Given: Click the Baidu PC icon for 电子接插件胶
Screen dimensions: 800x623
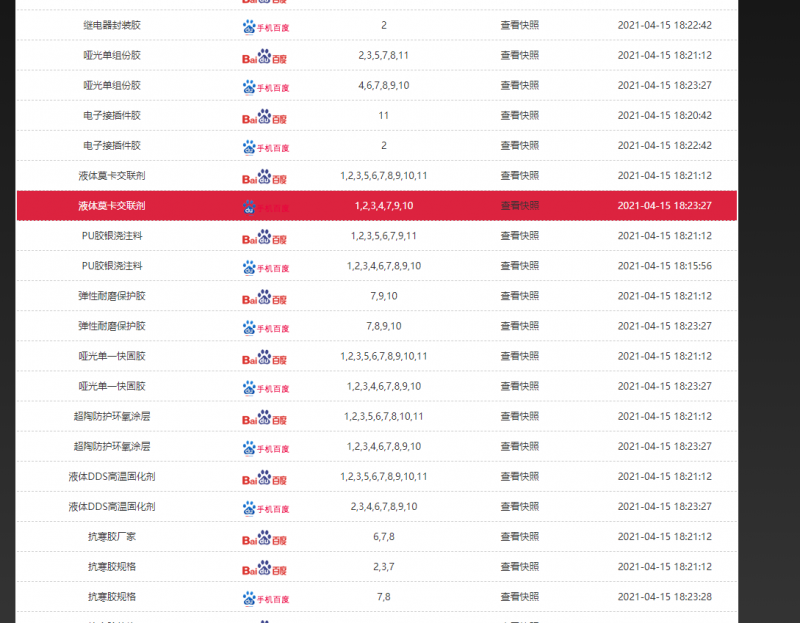Looking at the screenshot, I should pos(264,115).
